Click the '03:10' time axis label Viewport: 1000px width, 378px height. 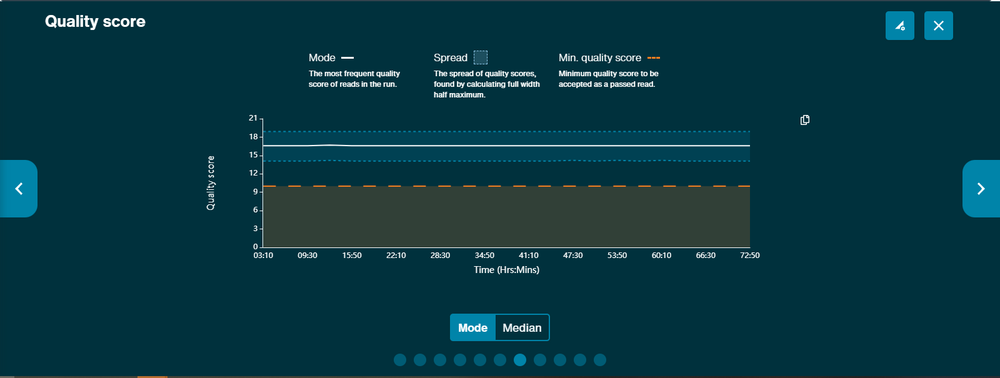(263, 255)
